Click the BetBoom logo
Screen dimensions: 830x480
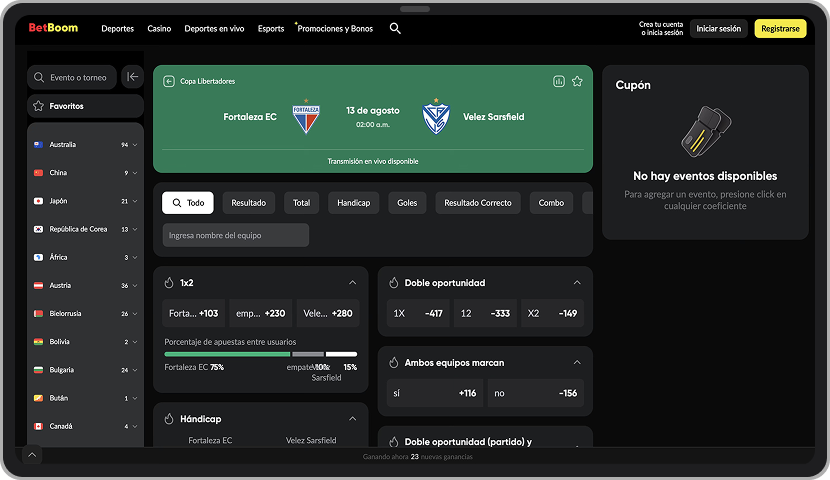click(53, 28)
